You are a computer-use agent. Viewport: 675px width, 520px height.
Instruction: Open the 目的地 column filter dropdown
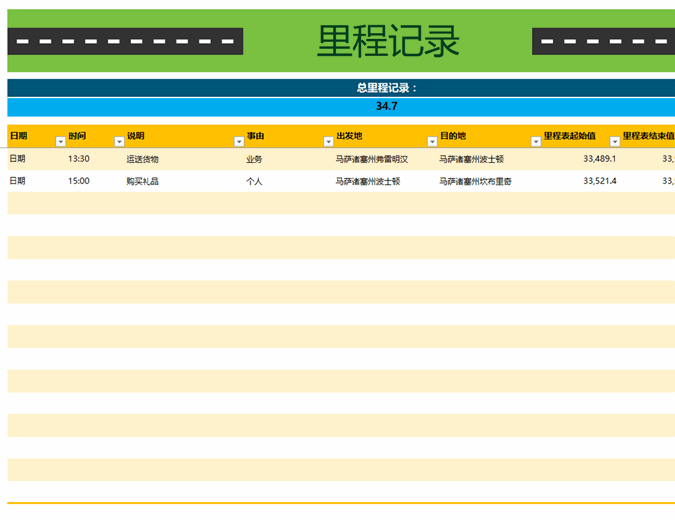coord(536,142)
